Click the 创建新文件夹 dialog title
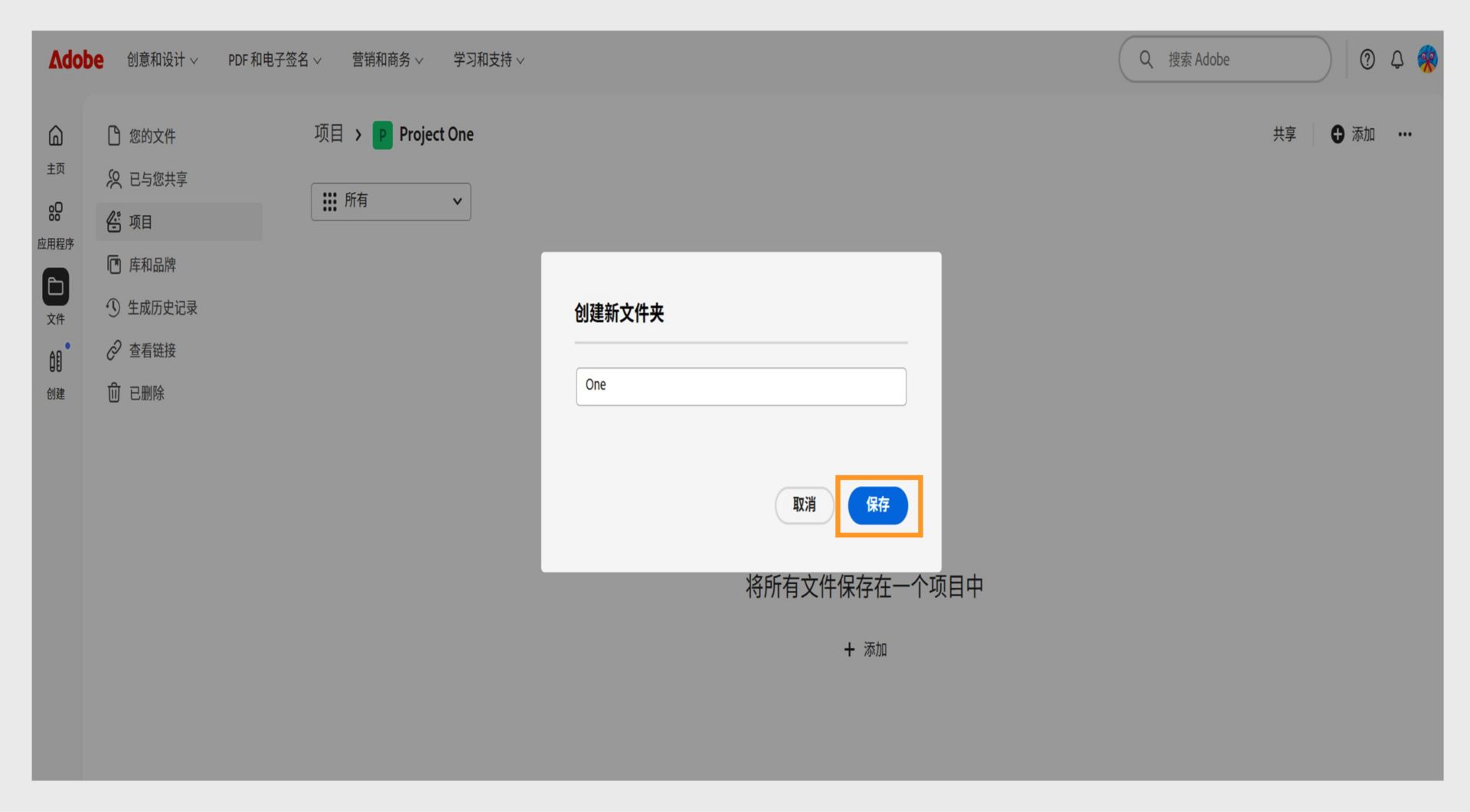The image size is (1470, 812). point(619,313)
